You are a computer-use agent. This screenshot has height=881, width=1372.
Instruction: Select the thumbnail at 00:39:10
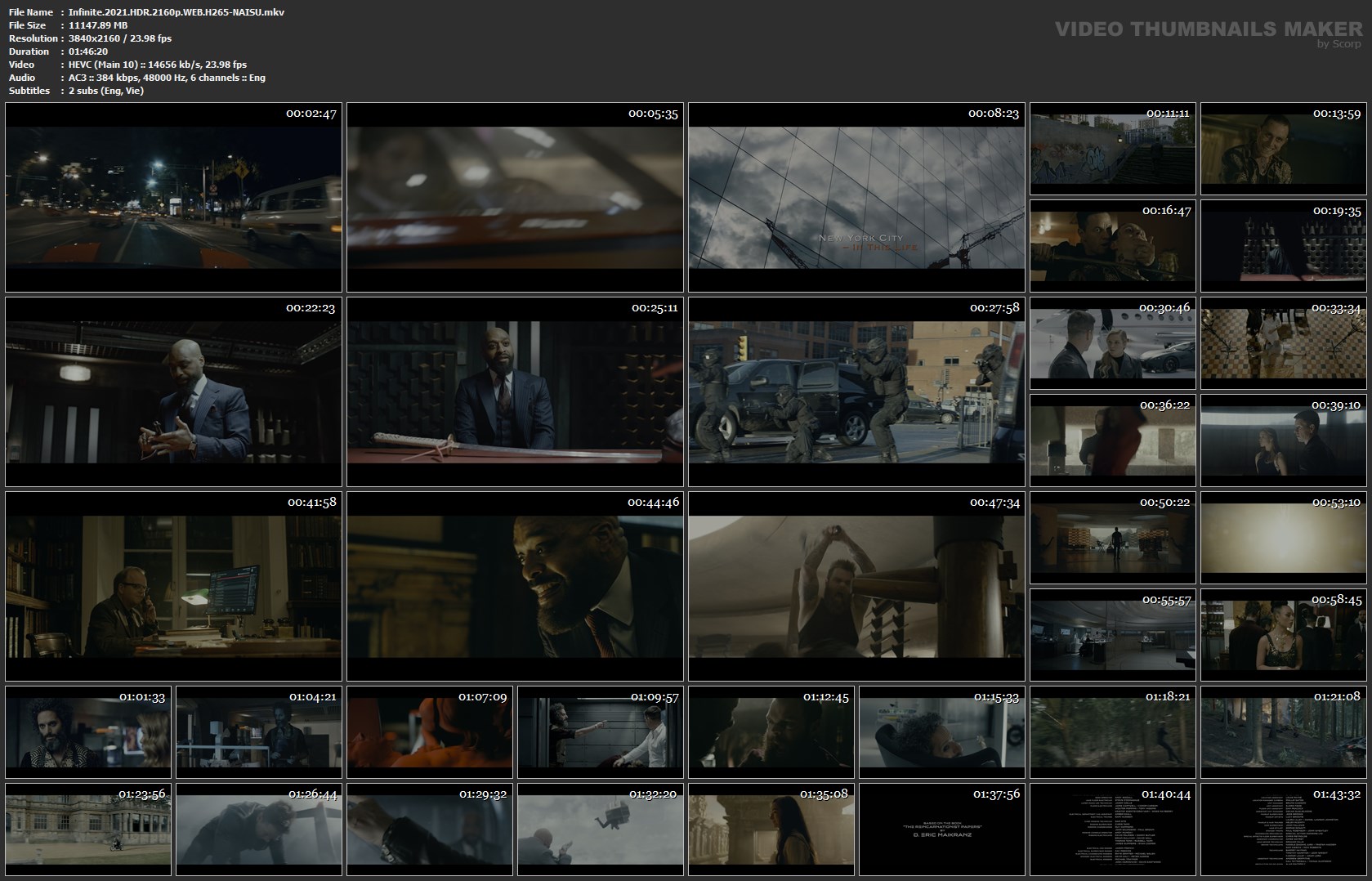pyautogui.click(x=1284, y=440)
